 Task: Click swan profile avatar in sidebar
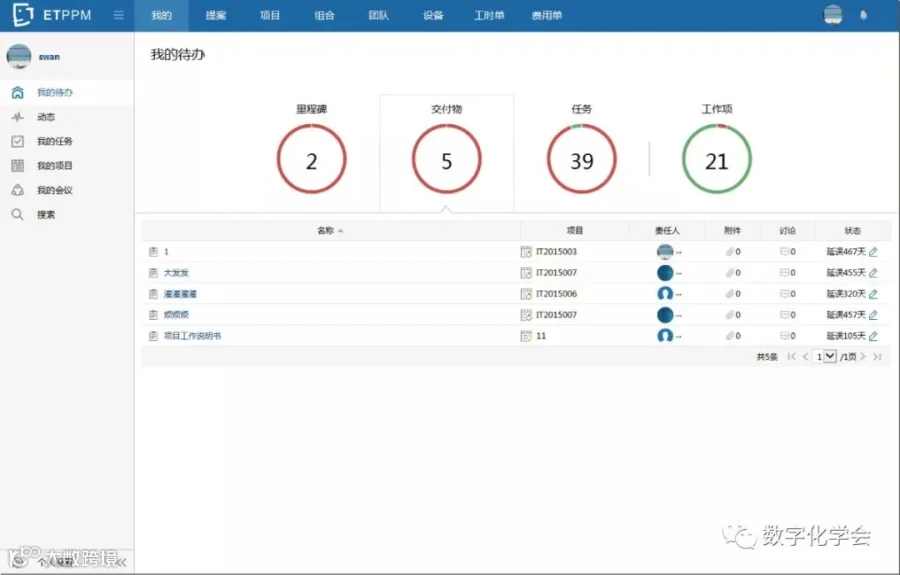coord(18,56)
